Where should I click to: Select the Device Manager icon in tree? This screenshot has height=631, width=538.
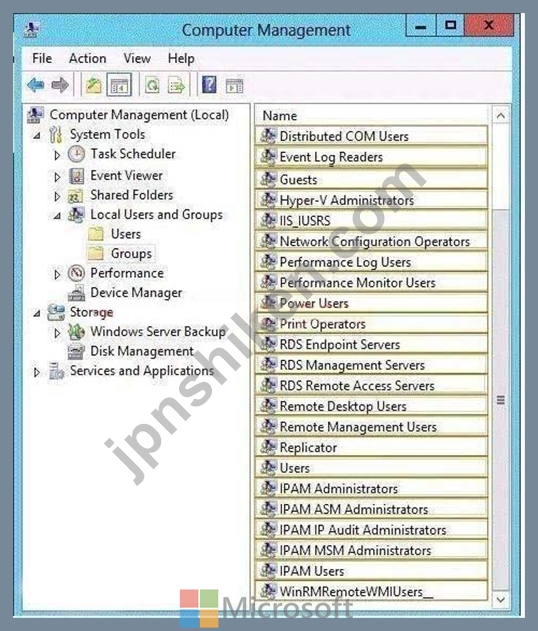pyautogui.click(x=76, y=293)
